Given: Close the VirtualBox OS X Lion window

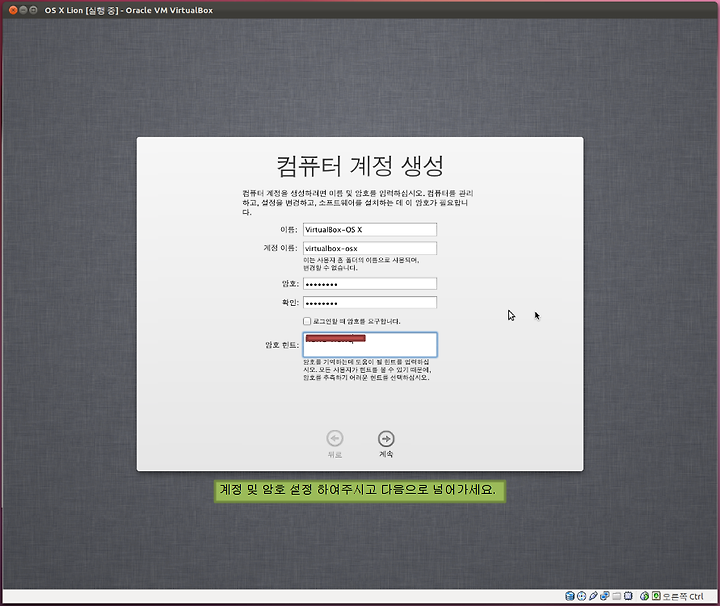Looking at the screenshot, I should pyautogui.click(x=13, y=10).
